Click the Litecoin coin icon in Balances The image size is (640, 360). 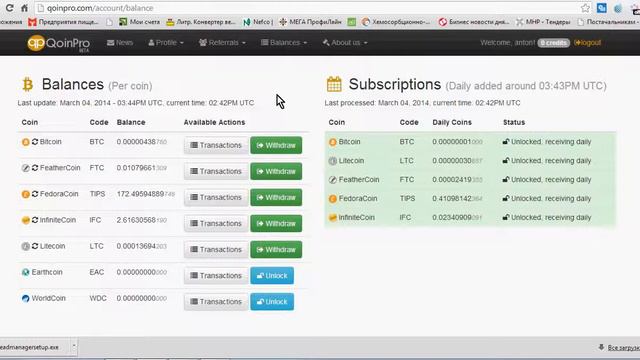[26, 247]
